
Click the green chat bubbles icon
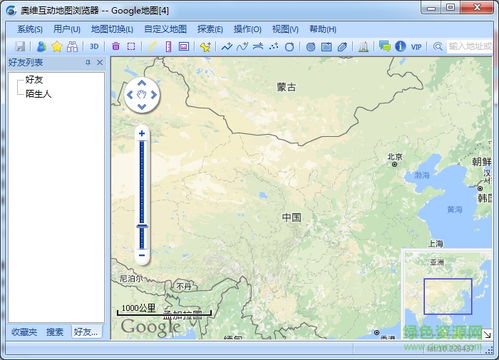point(385,46)
